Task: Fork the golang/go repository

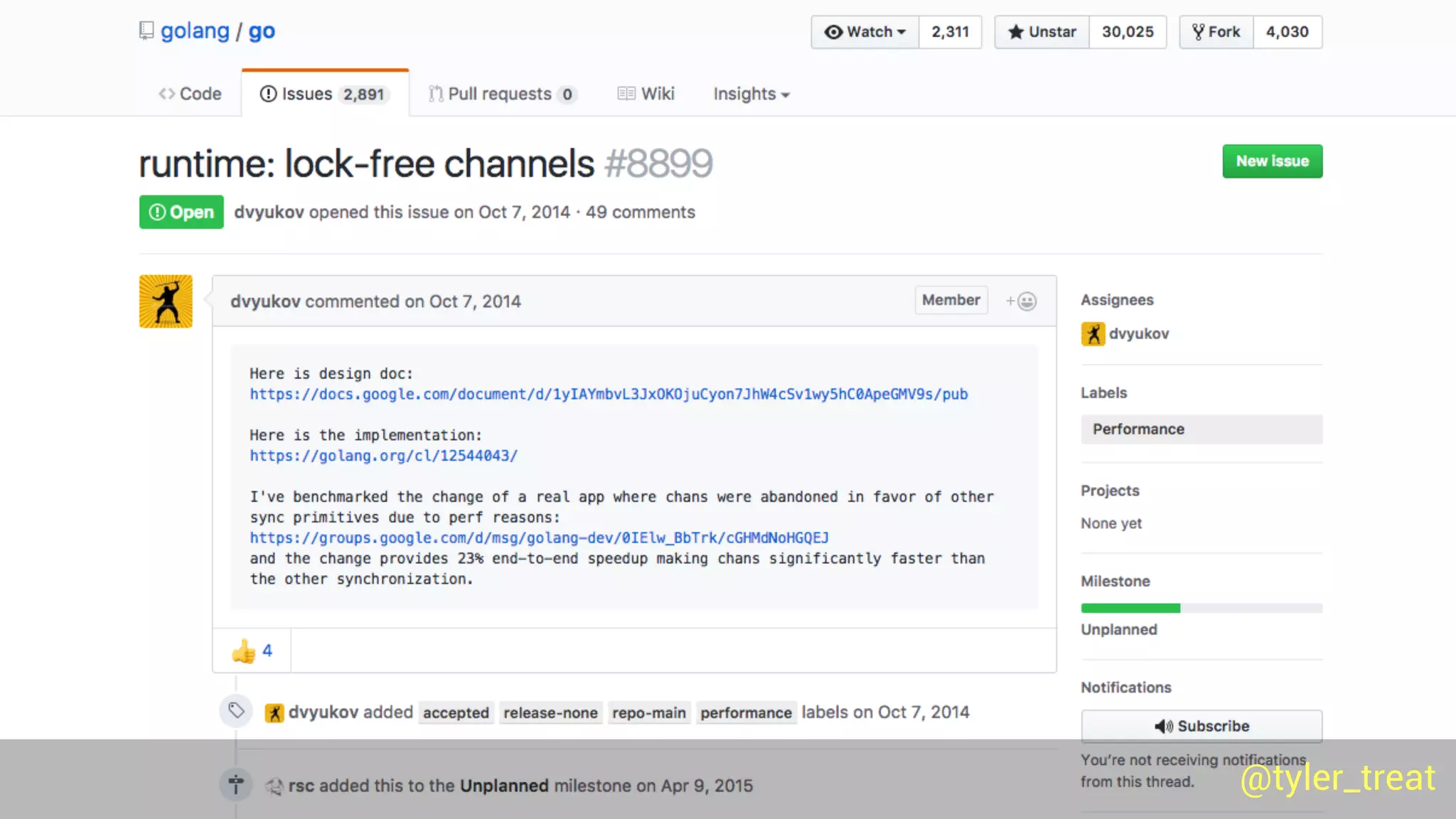Action: click(1216, 32)
